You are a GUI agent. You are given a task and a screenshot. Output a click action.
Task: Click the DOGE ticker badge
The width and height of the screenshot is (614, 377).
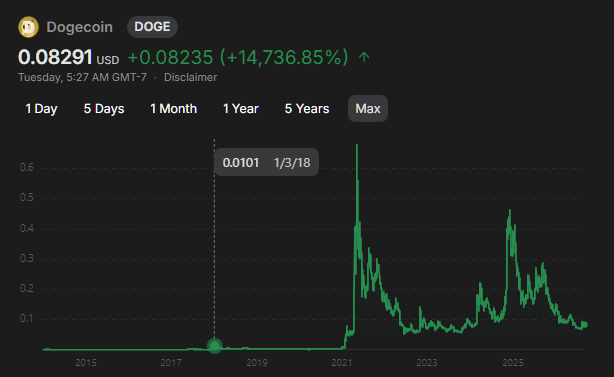[x=152, y=27]
